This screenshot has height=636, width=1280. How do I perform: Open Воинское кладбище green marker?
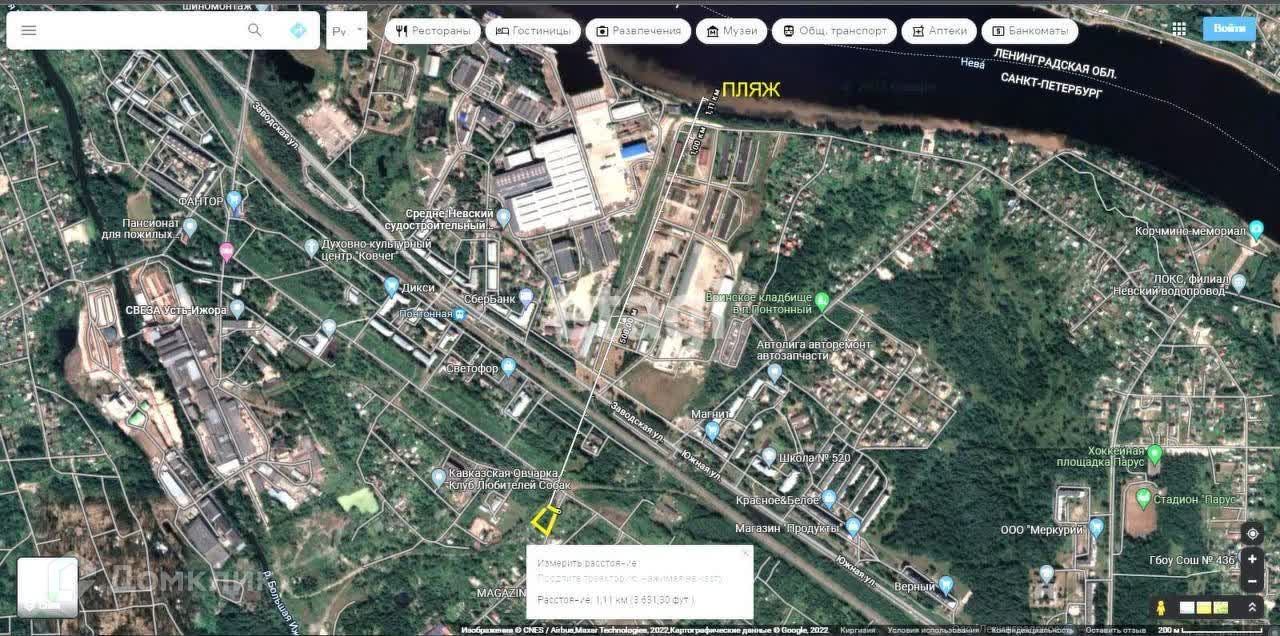point(822,300)
